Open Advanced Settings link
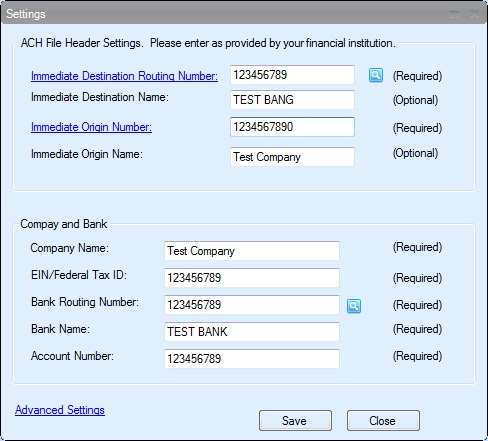 (x=60, y=410)
